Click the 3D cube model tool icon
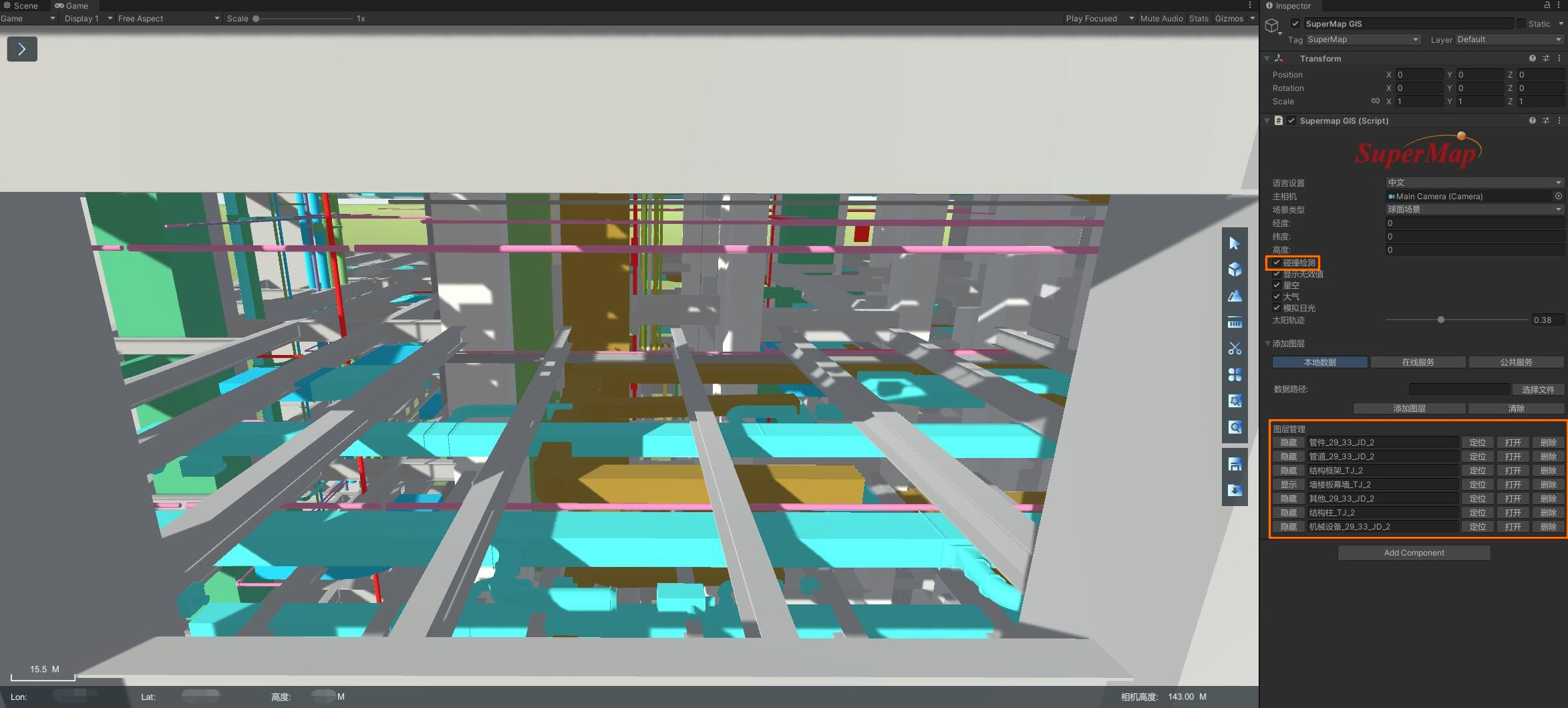Viewport: 1568px width, 708px height. tap(1235, 269)
